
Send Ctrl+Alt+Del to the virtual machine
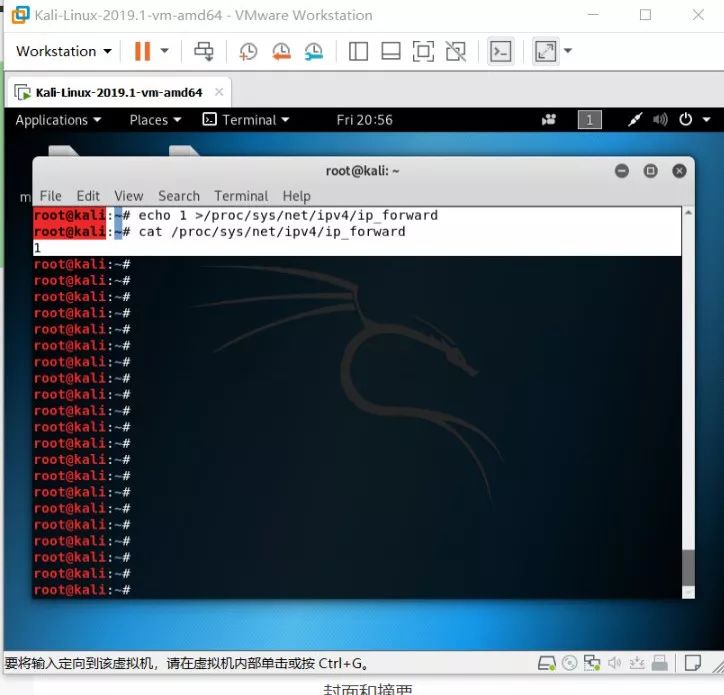point(204,51)
